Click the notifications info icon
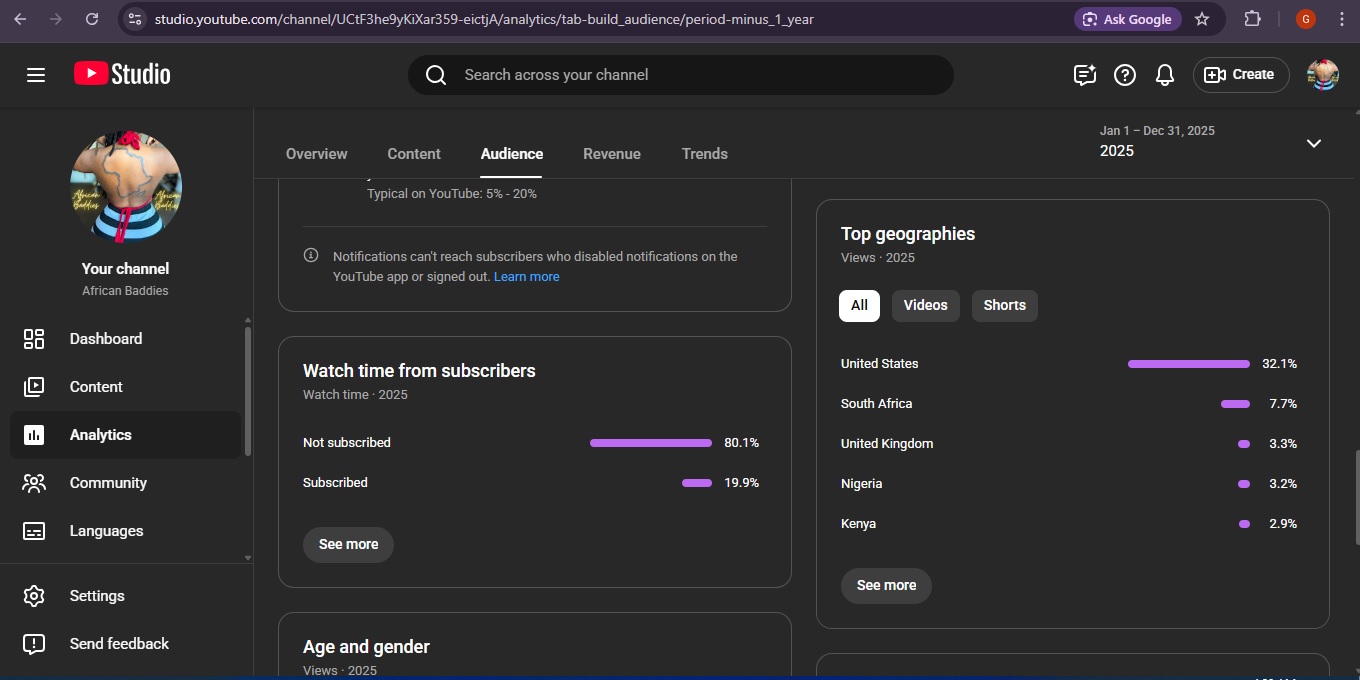Screen dimensions: 1360x680 (x=311, y=256)
